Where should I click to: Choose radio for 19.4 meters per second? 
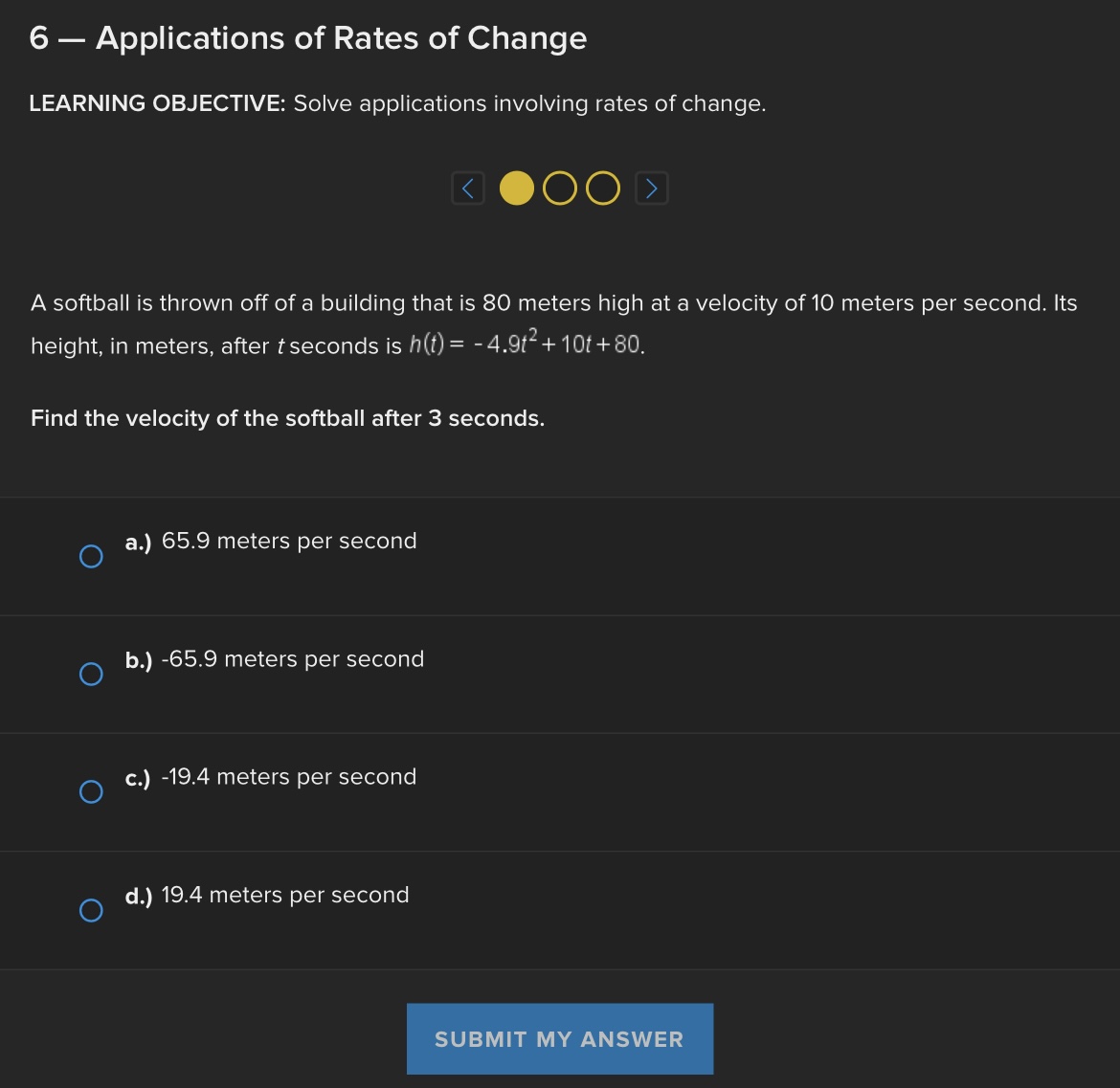coord(91,910)
